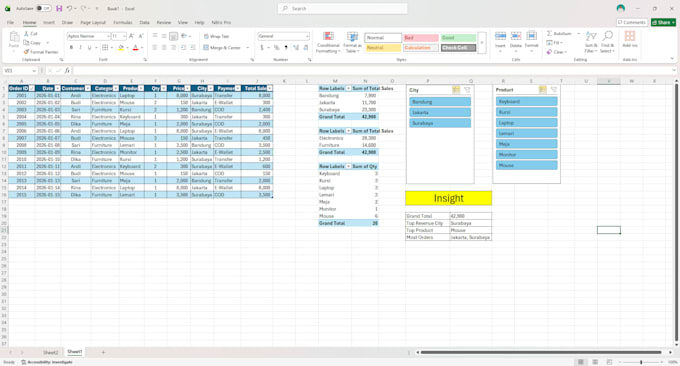The width and height of the screenshot is (680, 366).
Task: Open the City column filter dropdown
Action: (x=210, y=88)
